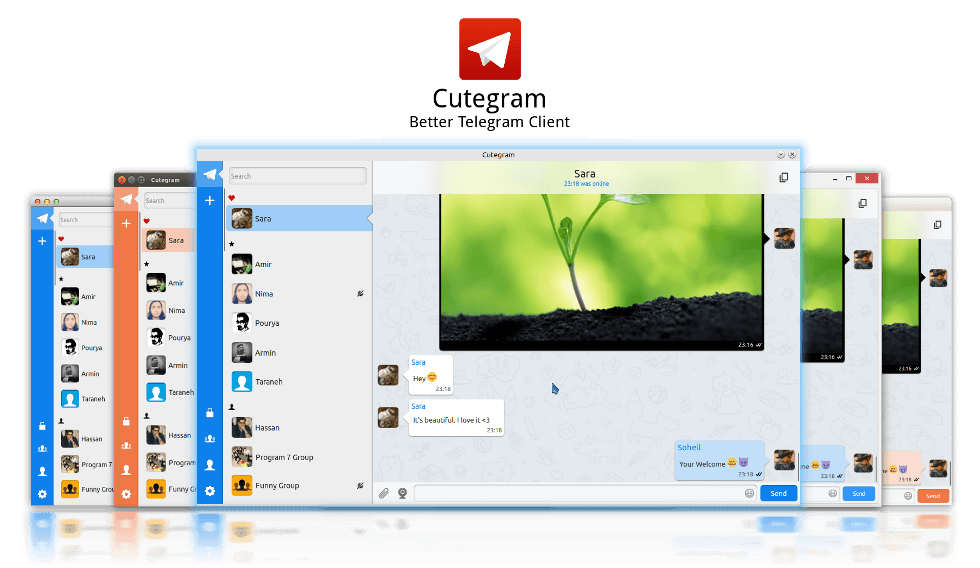The height and width of the screenshot is (568, 980).
Task: Click the plus icon in the blue front sidebar
Action: (210, 201)
